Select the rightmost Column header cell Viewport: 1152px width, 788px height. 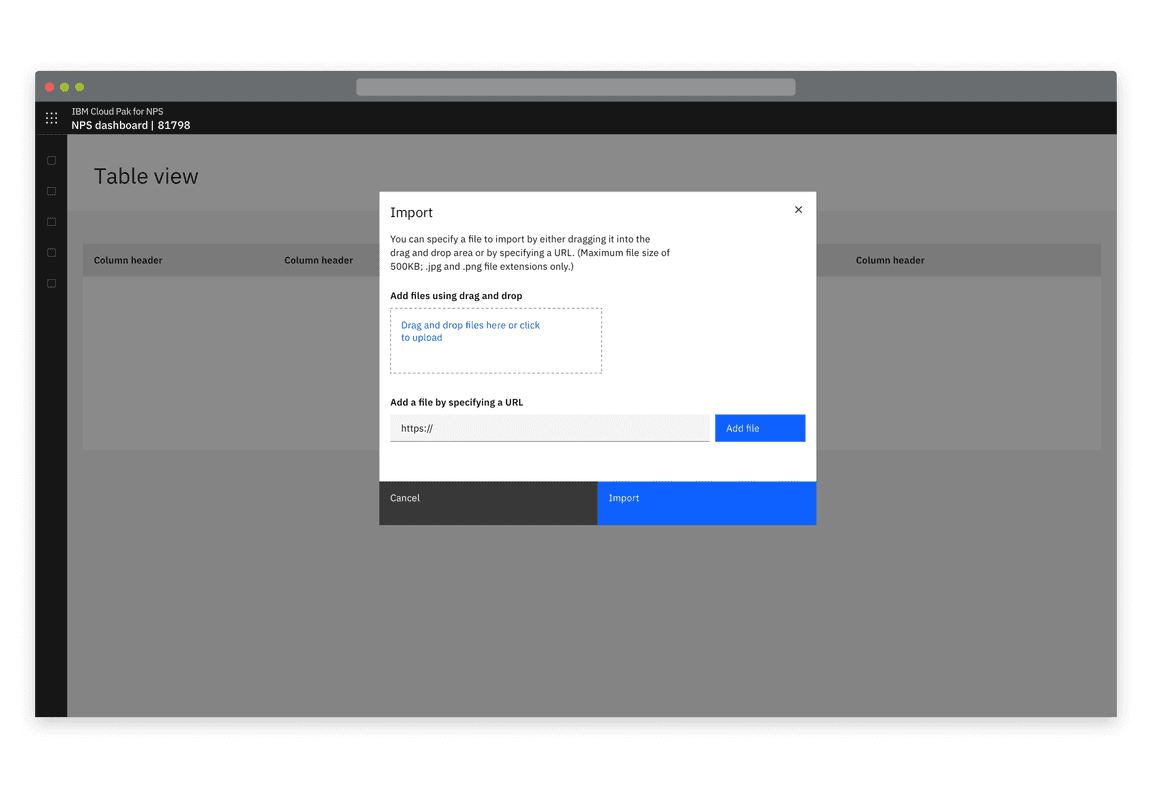pos(889,260)
